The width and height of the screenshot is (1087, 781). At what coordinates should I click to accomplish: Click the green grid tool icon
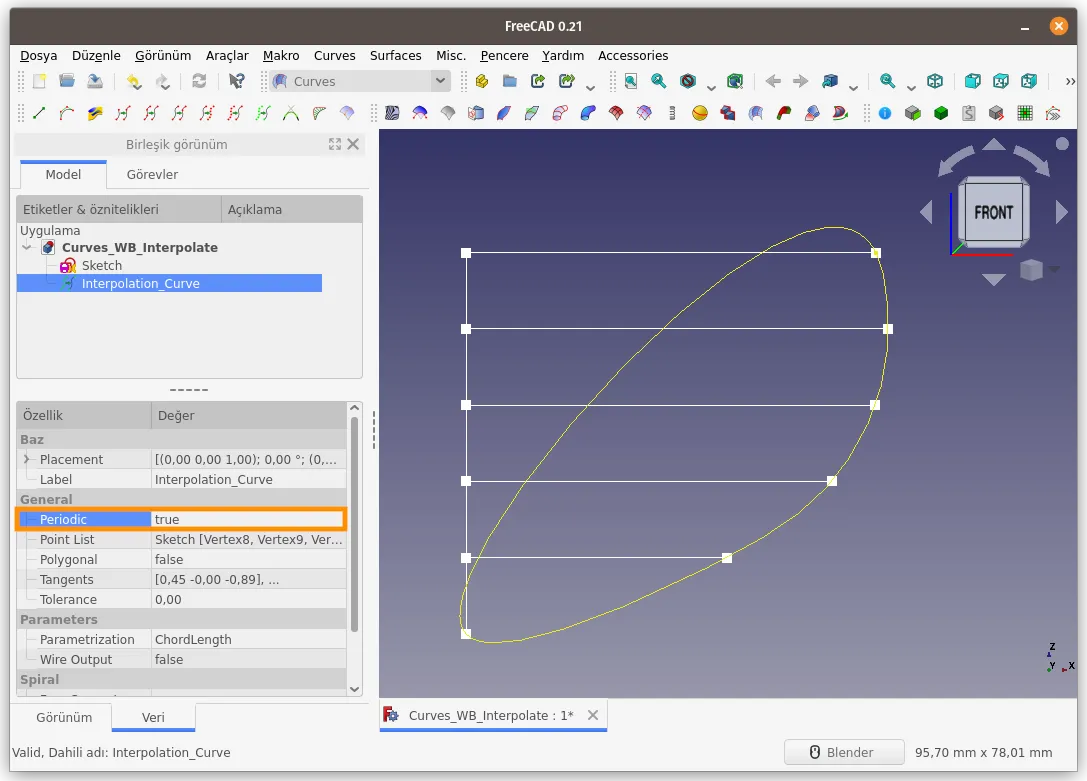coord(1025,113)
